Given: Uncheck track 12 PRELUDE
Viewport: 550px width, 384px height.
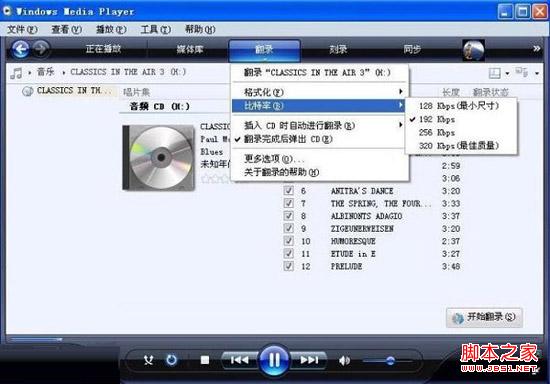Looking at the screenshot, I should [x=288, y=266].
